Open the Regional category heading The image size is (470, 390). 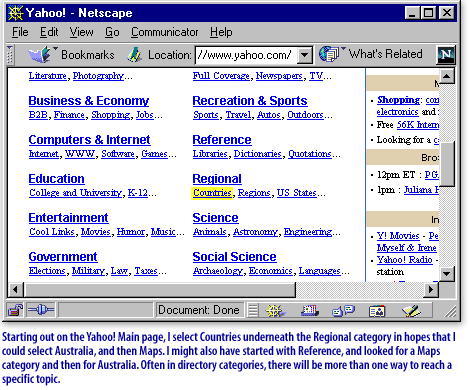click(x=217, y=179)
